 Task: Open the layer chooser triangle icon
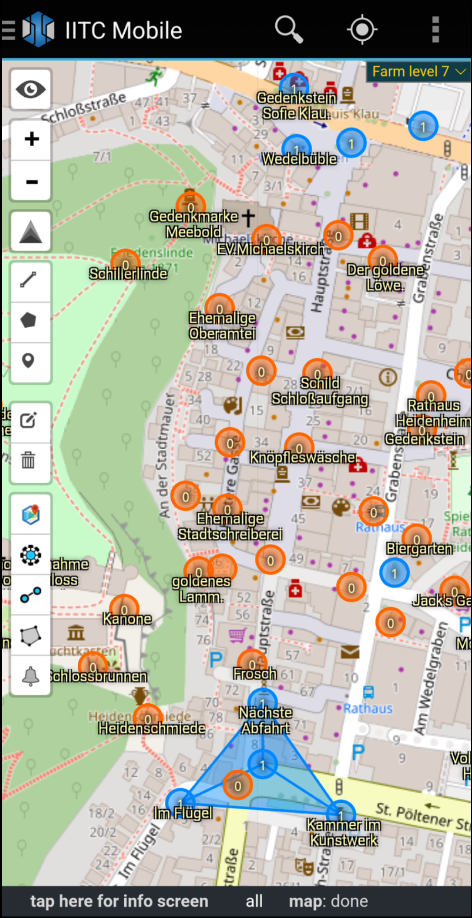(x=30, y=232)
